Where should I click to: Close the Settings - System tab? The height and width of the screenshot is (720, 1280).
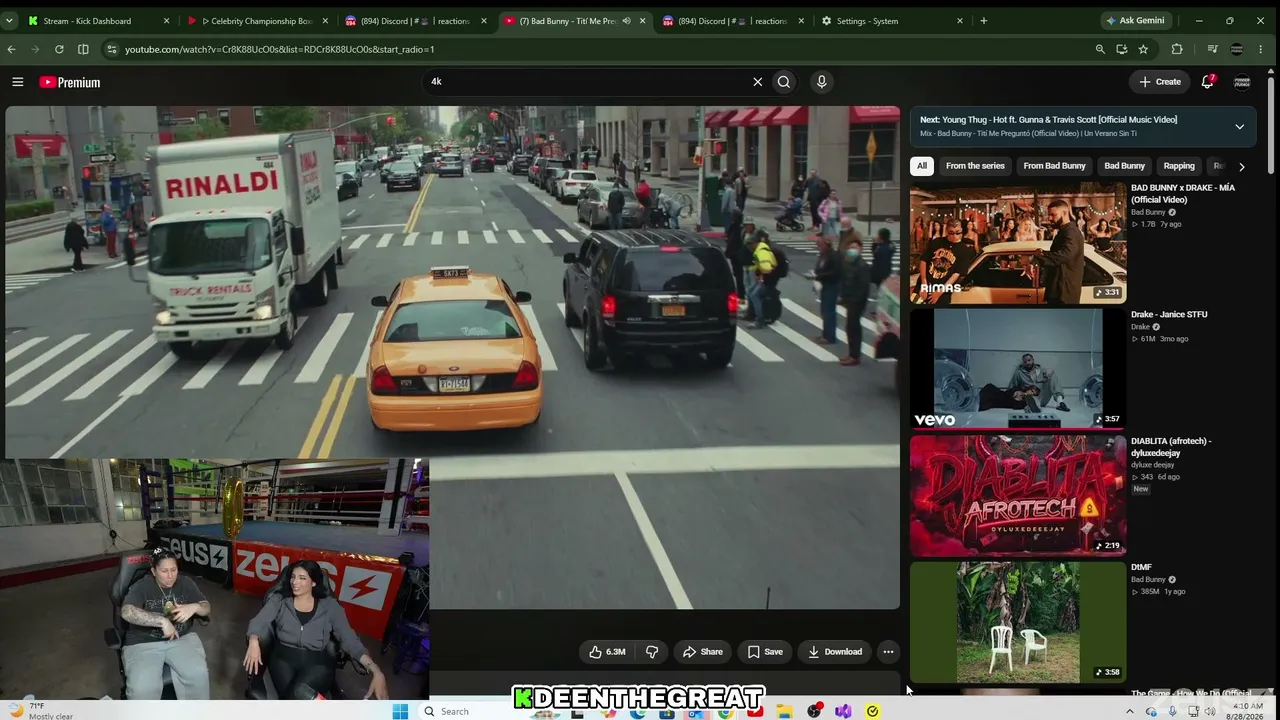960,21
